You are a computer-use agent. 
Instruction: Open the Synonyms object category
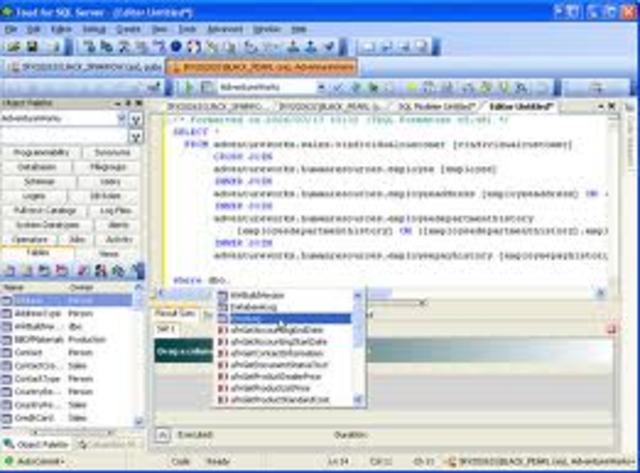tap(112, 152)
